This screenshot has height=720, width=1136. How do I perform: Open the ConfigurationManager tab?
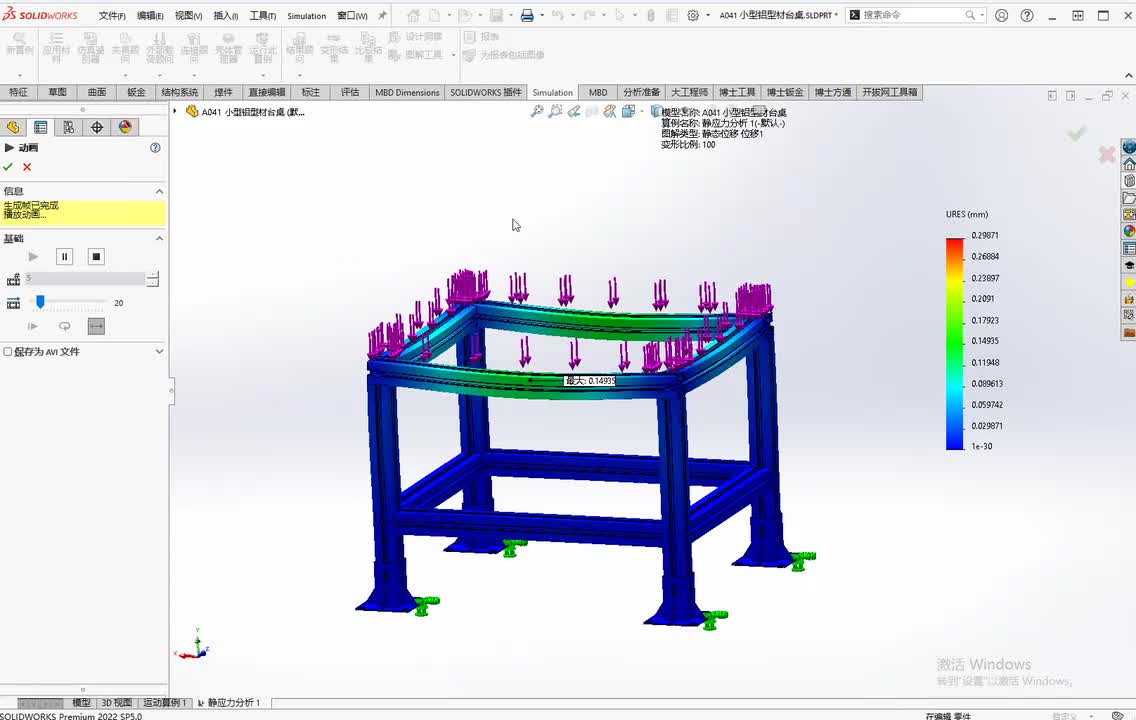(69, 127)
